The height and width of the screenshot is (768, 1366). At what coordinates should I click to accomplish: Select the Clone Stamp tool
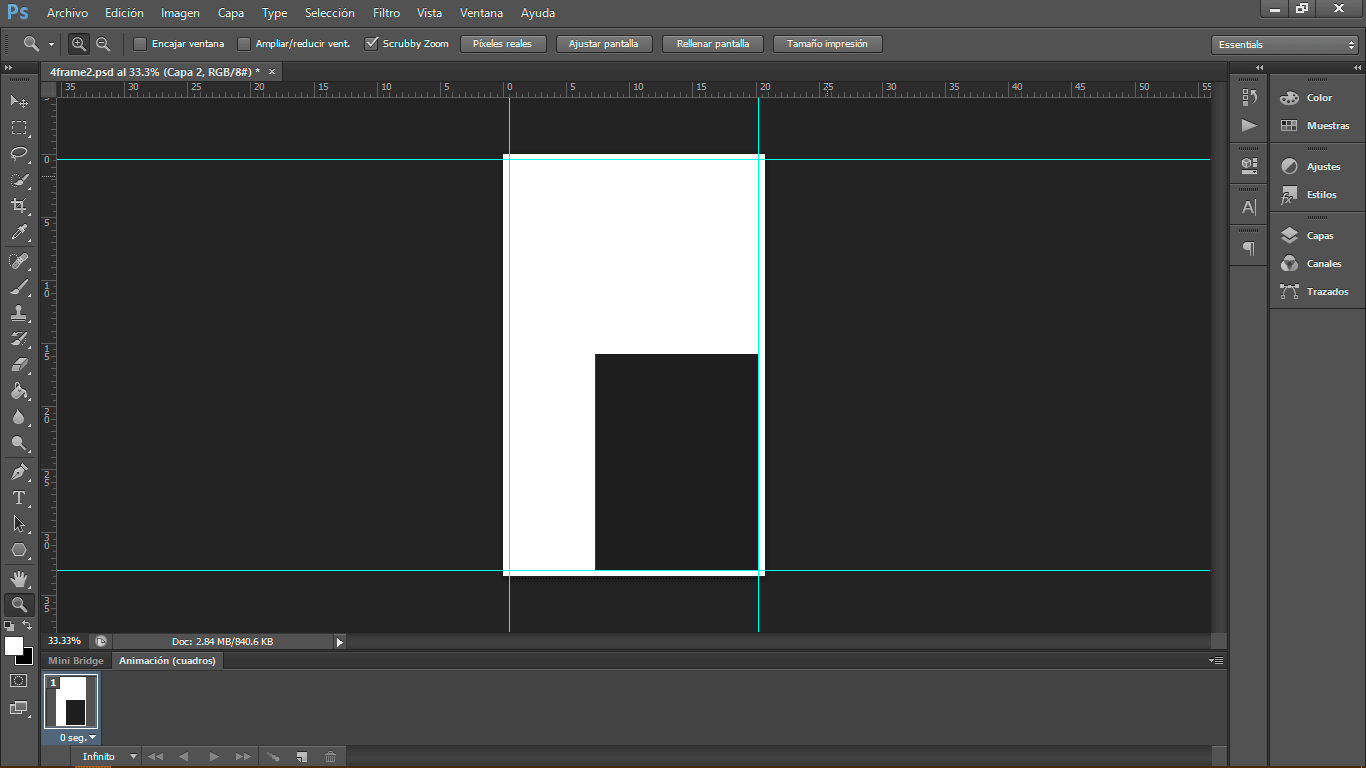(x=19, y=313)
